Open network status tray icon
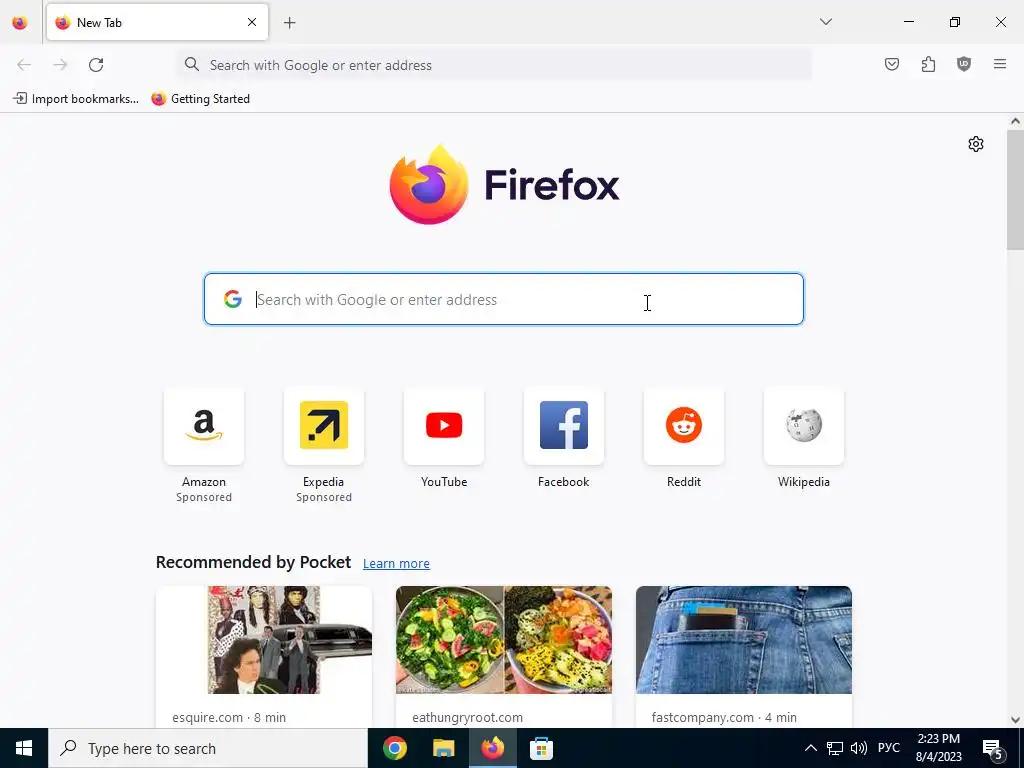1024x768 pixels. point(835,748)
